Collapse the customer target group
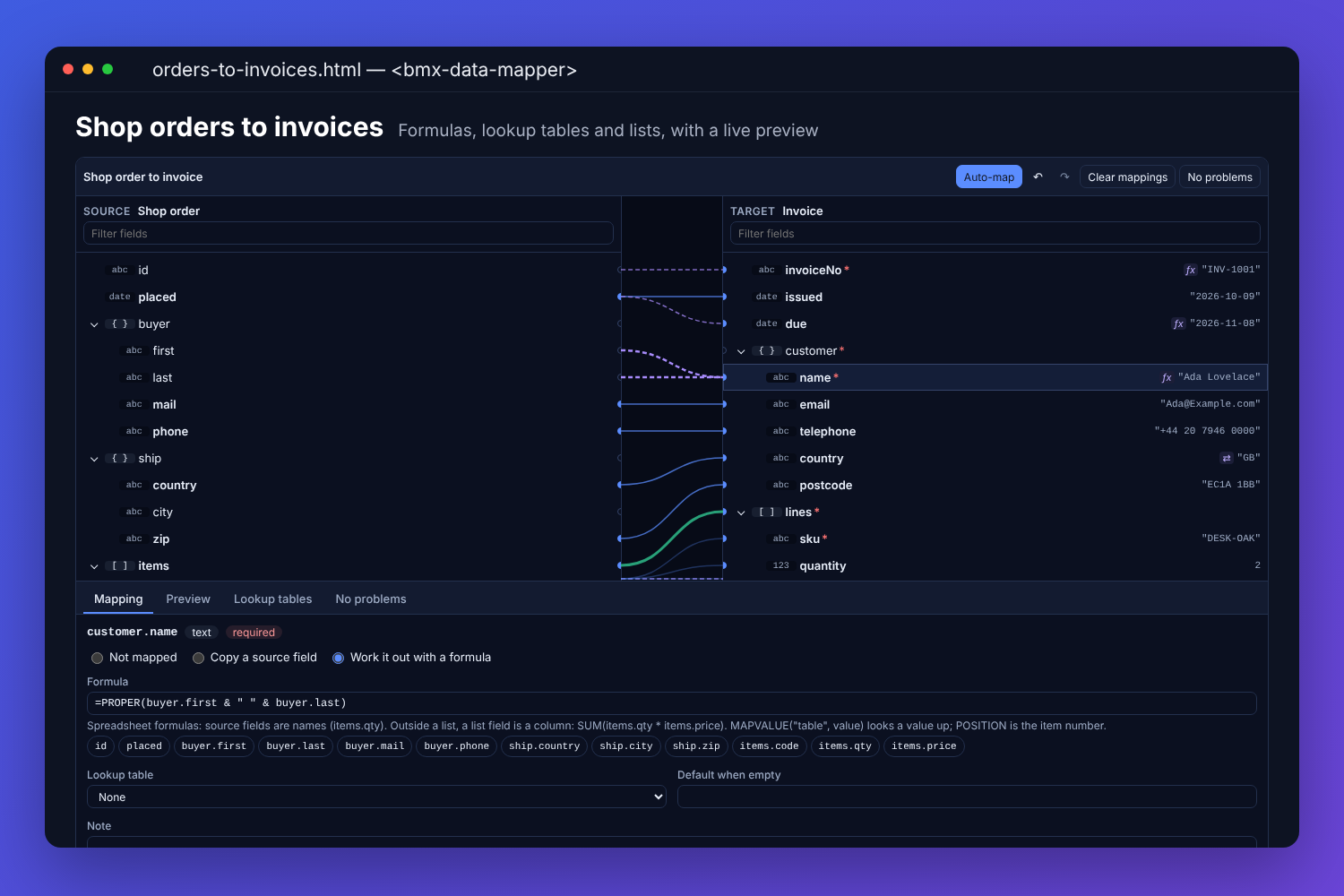Screen dimensions: 1344x896 tap(741, 351)
